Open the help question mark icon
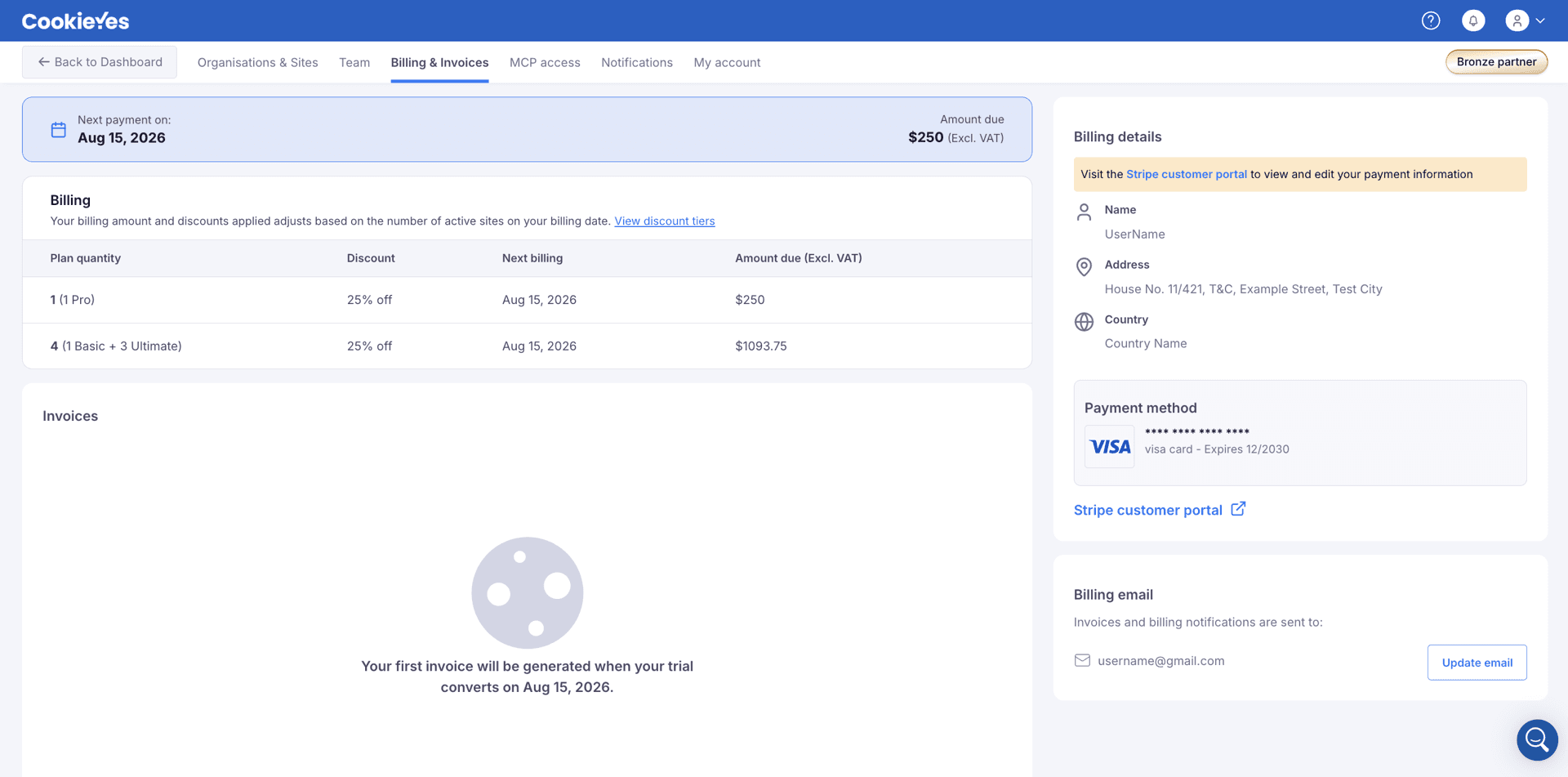This screenshot has height=777, width=1568. [x=1431, y=20]
